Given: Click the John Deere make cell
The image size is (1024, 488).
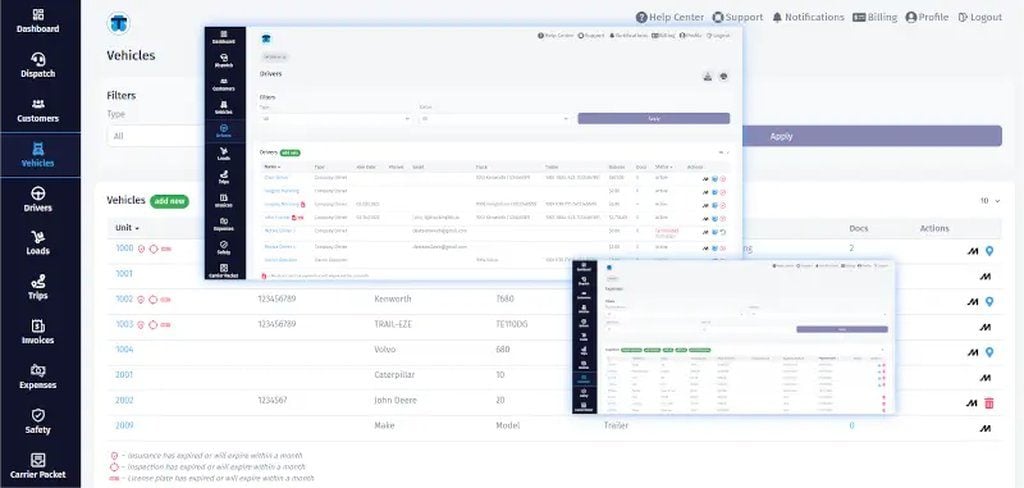Looking at the screenshot, I should (x=395, y=400).
